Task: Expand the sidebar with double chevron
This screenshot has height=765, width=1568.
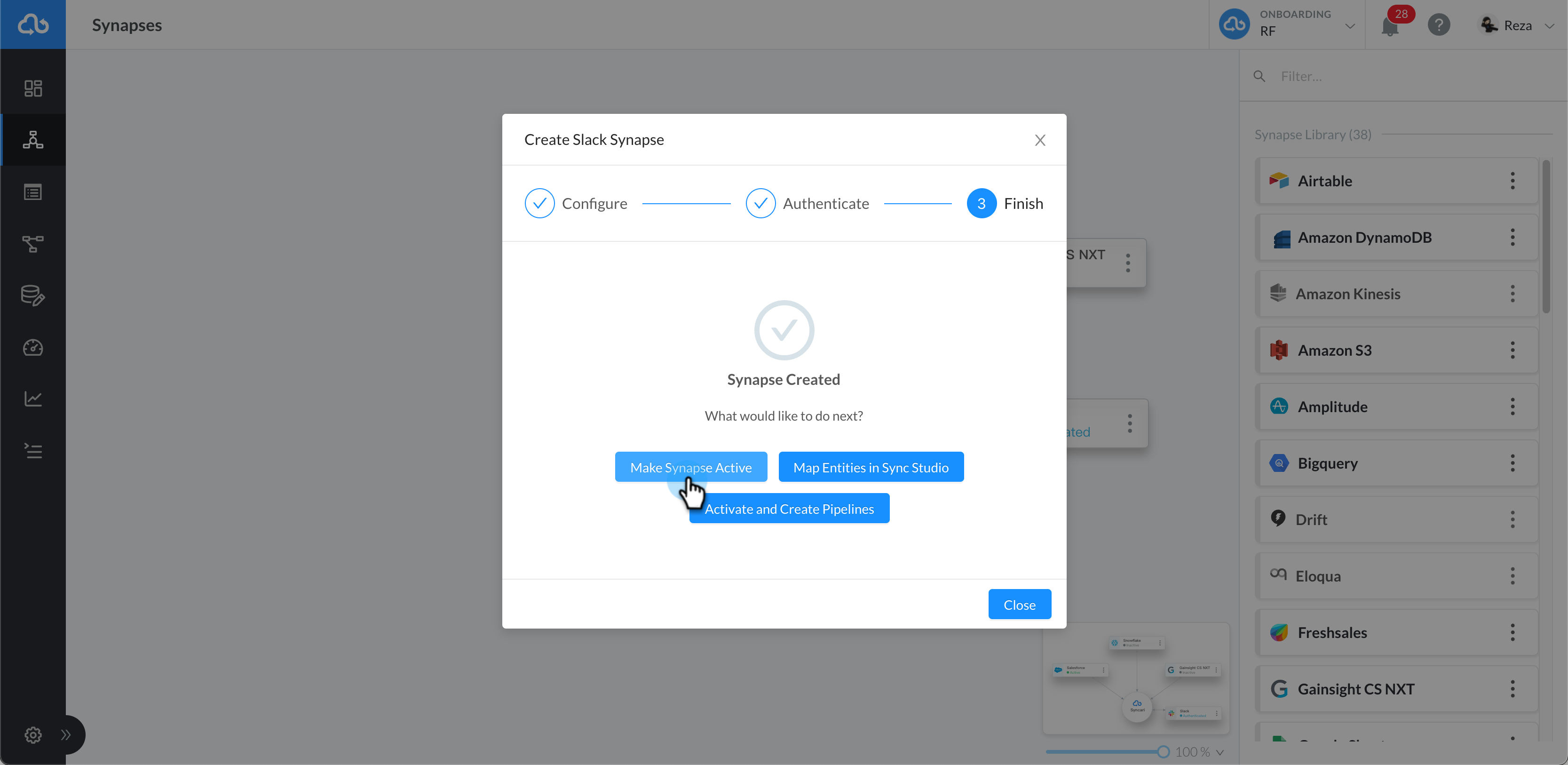Action: [66, 734]
